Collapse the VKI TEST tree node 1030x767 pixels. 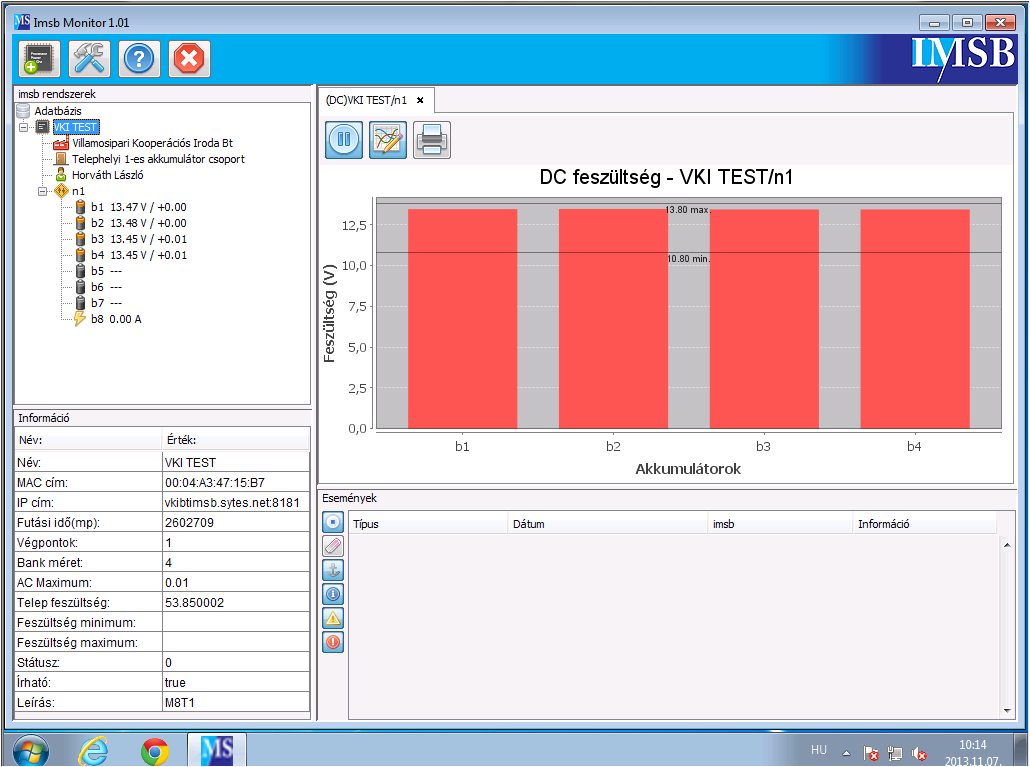[24, 127]
